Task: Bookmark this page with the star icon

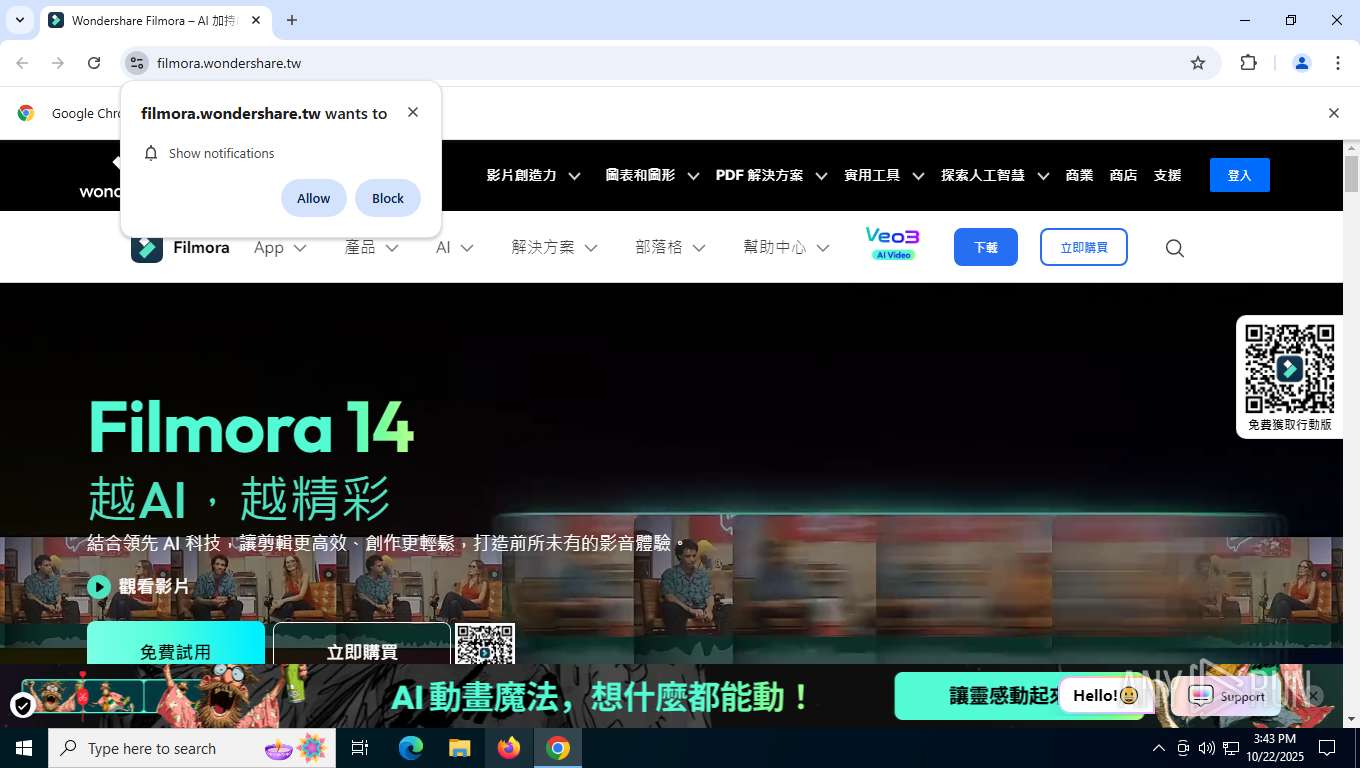Action: tap(1198, 63)
